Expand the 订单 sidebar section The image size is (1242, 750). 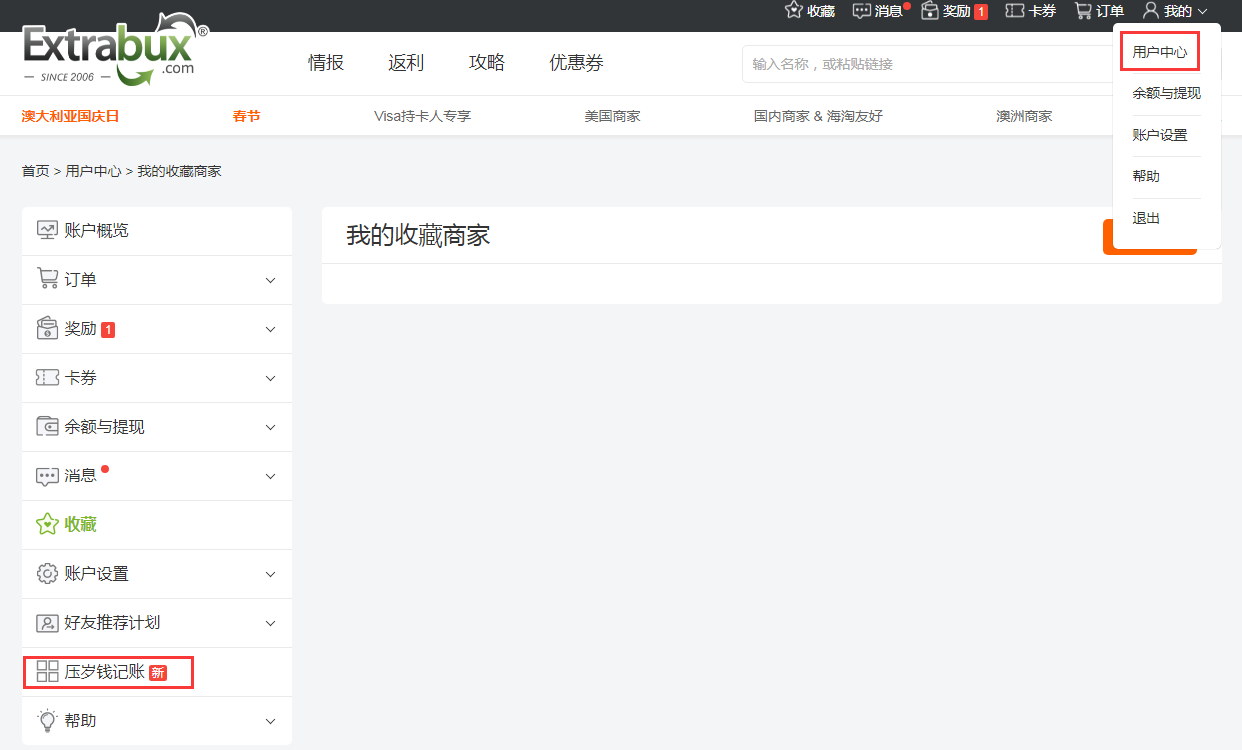click(x=269, y=280)
